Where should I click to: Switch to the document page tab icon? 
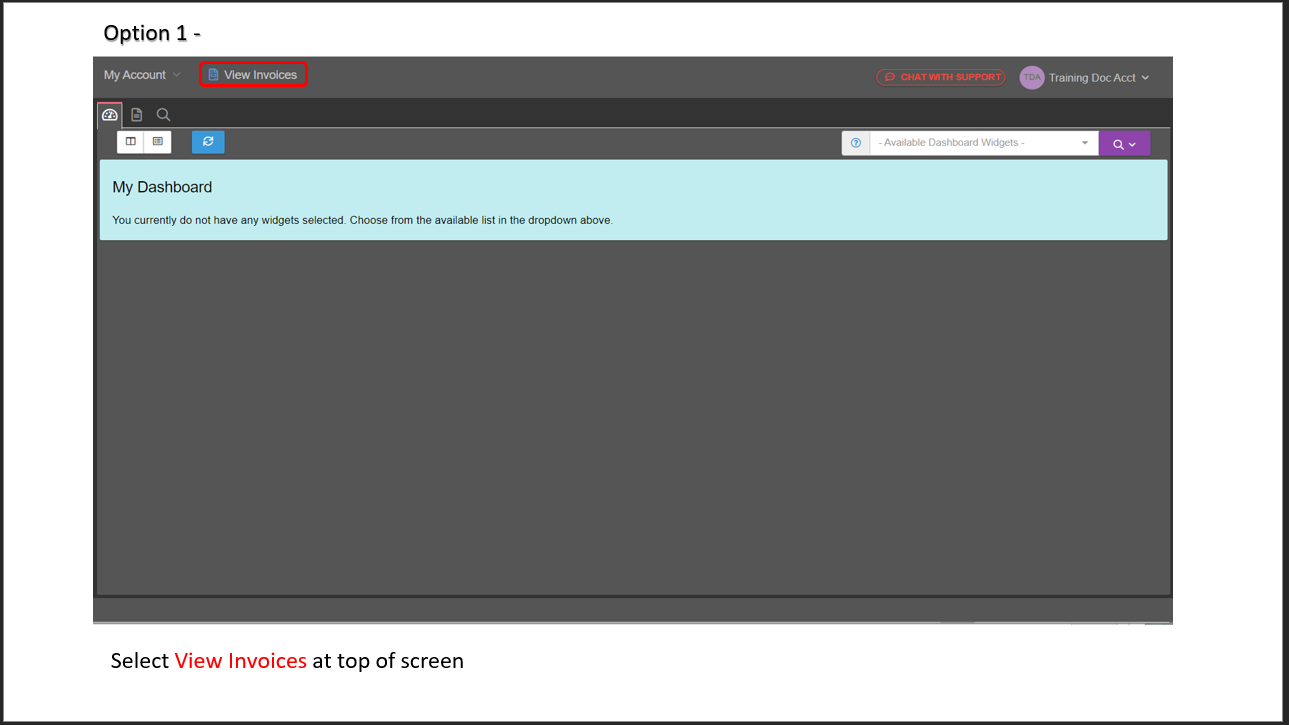pos(137,115)
